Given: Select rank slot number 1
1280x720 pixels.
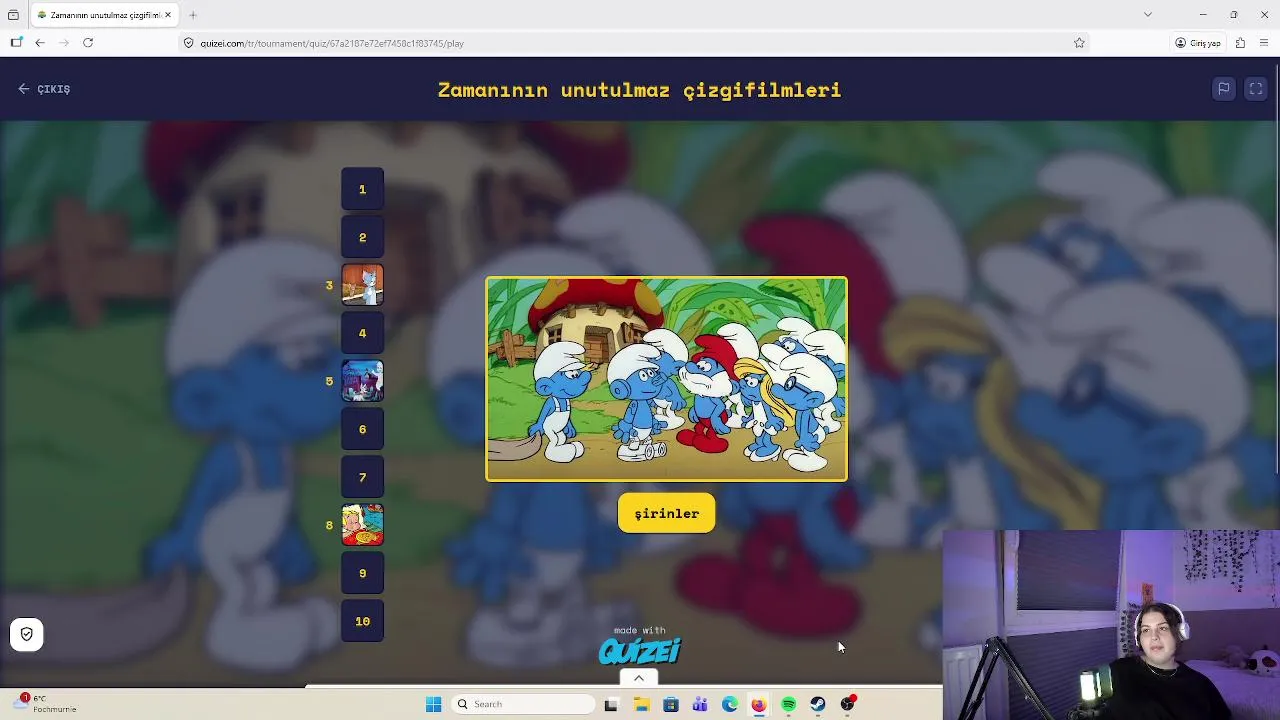Looking at the screenshot, I should (x=362, y=189).
